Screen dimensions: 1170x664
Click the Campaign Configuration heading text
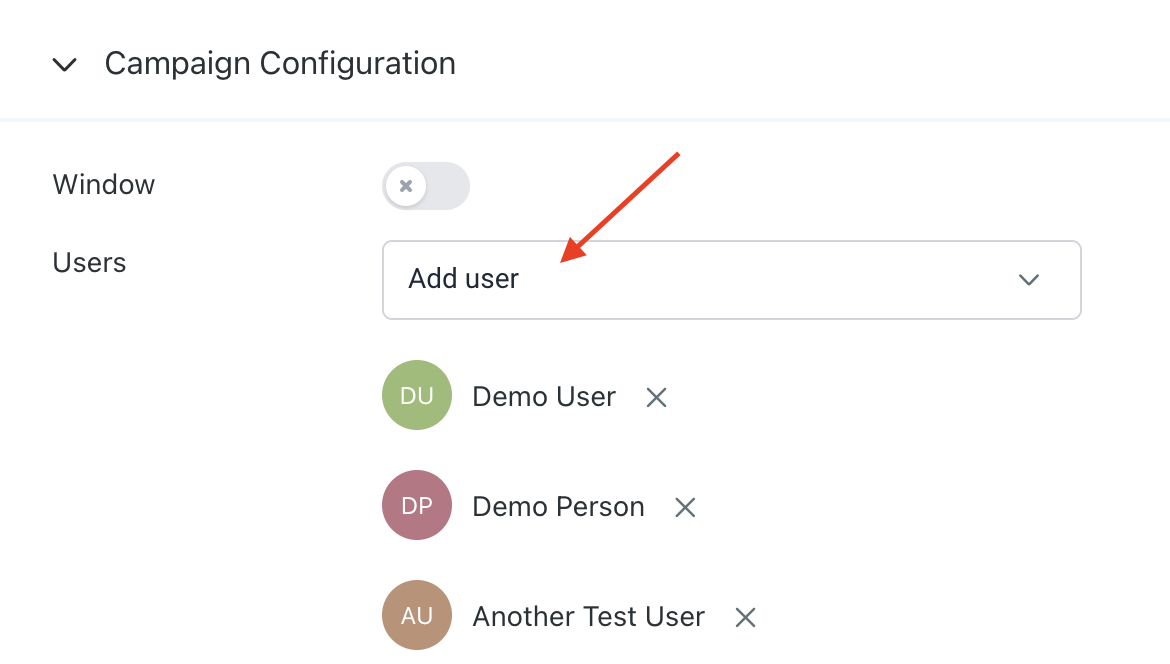click(x=280, y=64)
